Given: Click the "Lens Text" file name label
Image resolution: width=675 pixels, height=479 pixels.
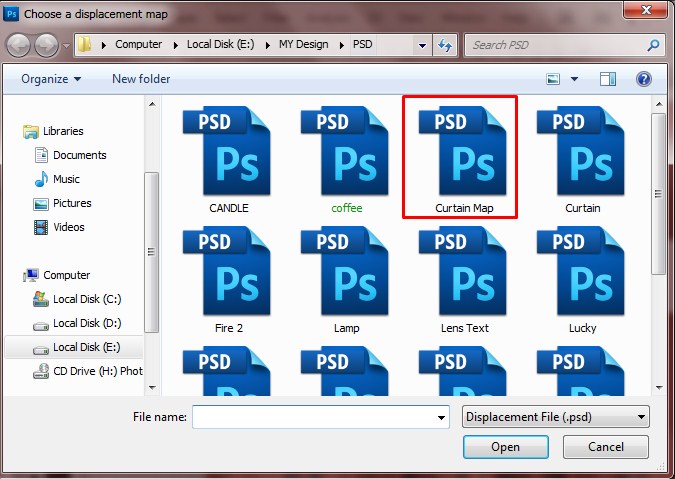Looking at the screenshot, I should click(x=464, y=328).
